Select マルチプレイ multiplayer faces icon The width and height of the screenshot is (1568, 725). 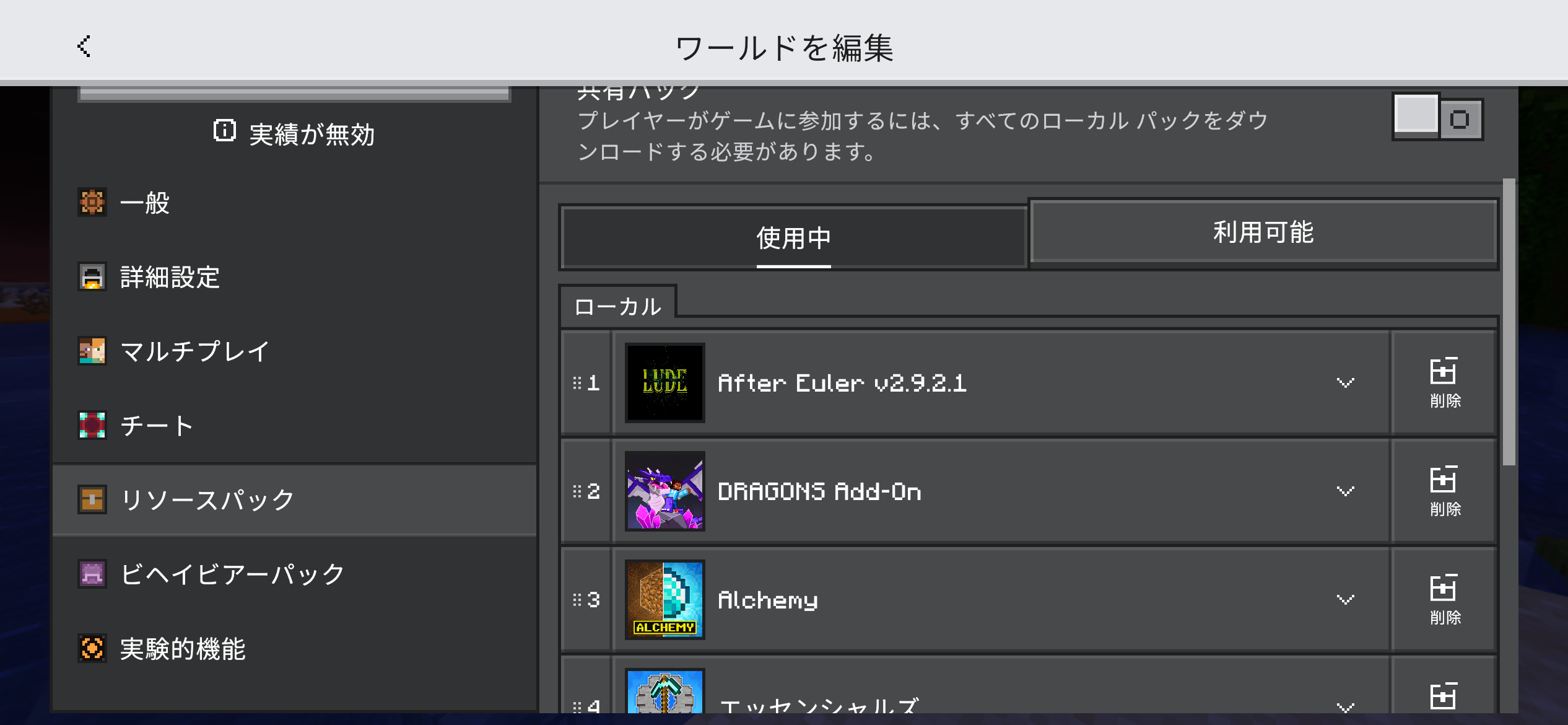pos(92,351)
